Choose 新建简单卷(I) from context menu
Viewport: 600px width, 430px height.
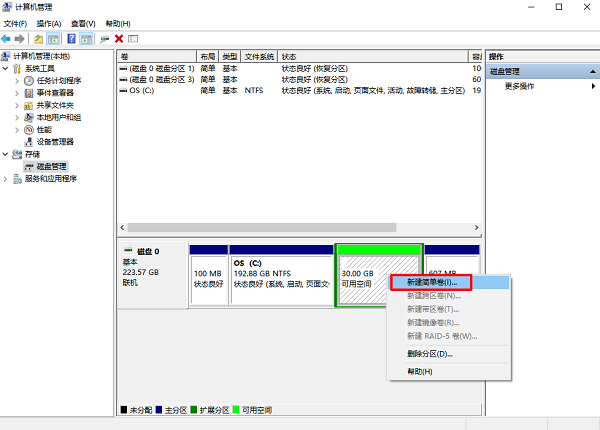431,282
